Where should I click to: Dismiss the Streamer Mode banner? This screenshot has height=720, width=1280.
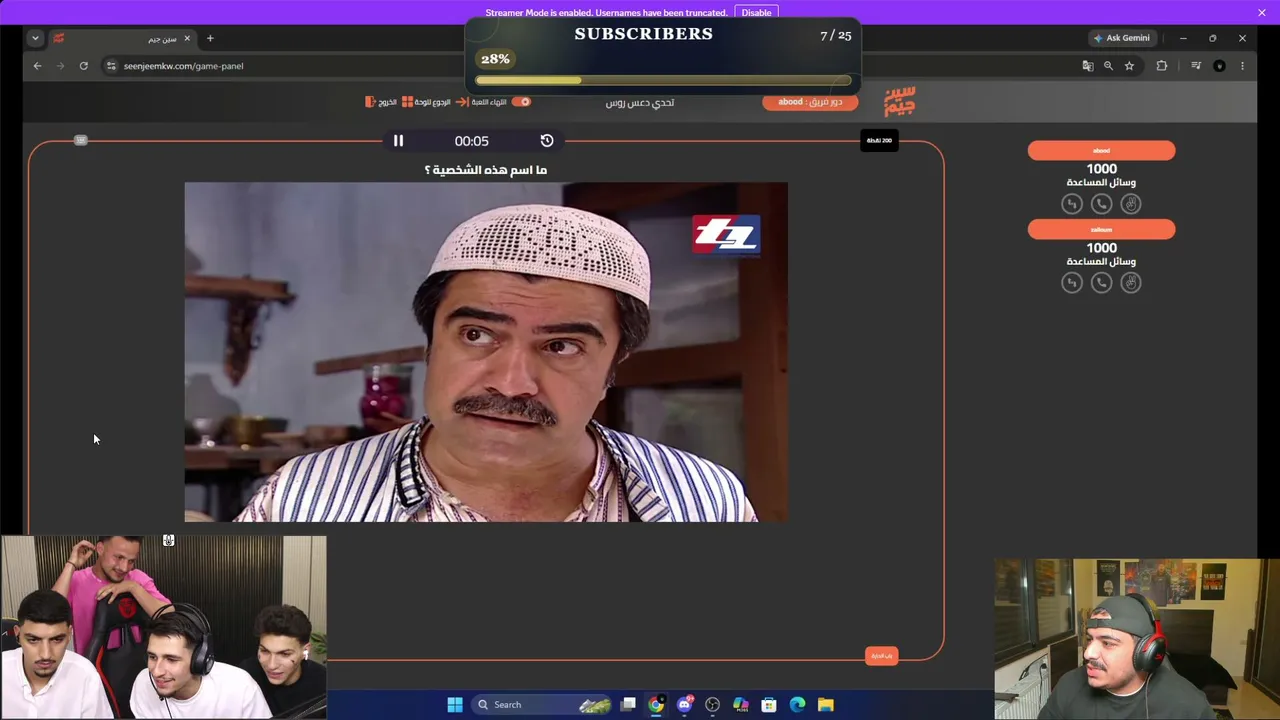tap(1262, 12)
